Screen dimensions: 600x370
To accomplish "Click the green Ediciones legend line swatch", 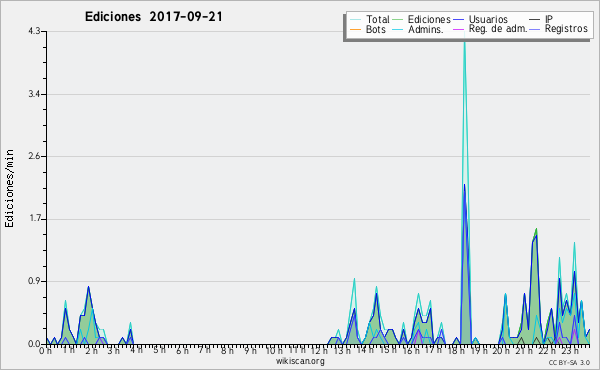I will pos(398,20).
